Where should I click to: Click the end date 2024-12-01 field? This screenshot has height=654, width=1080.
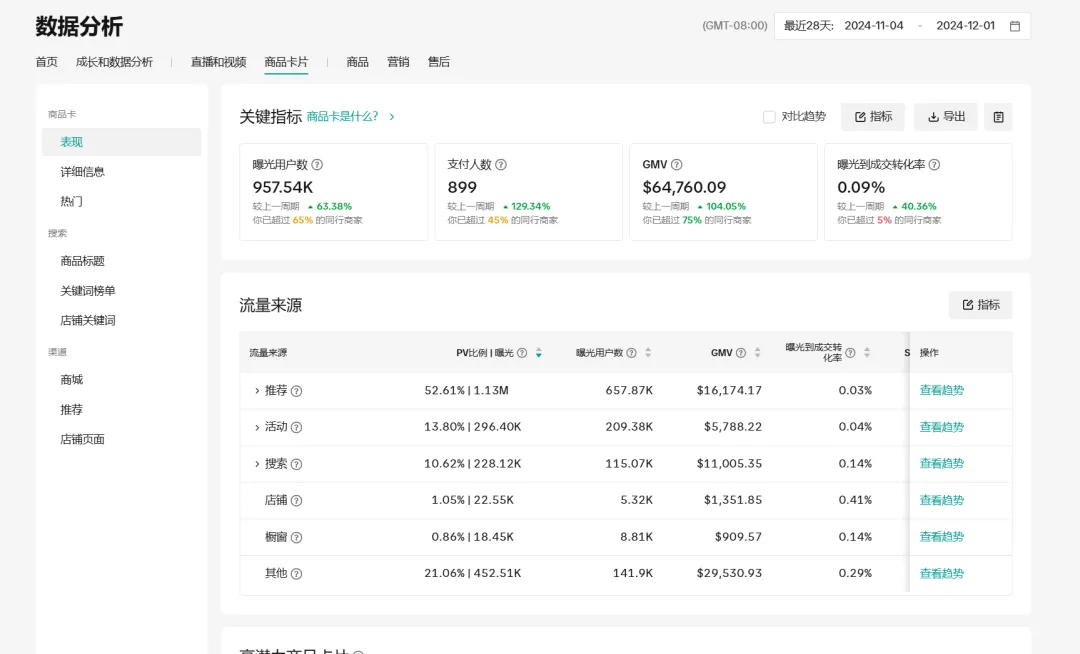(x=966, y=26)
